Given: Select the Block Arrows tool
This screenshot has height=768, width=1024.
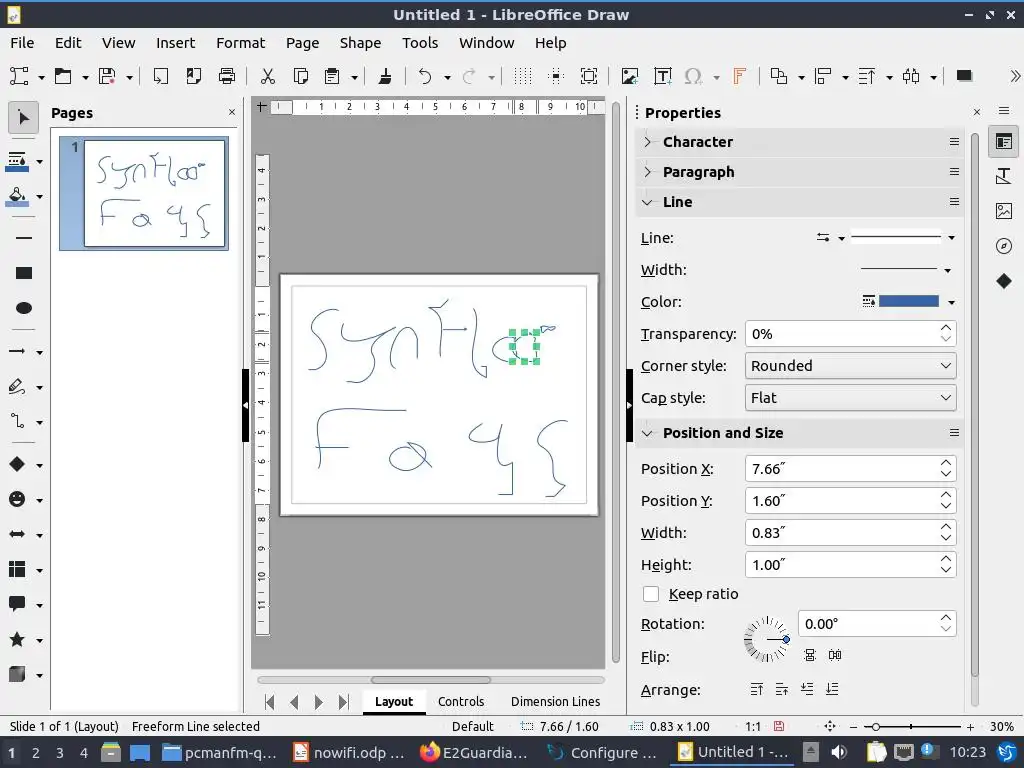Looking at the screenshot, I should coord(18,534).
